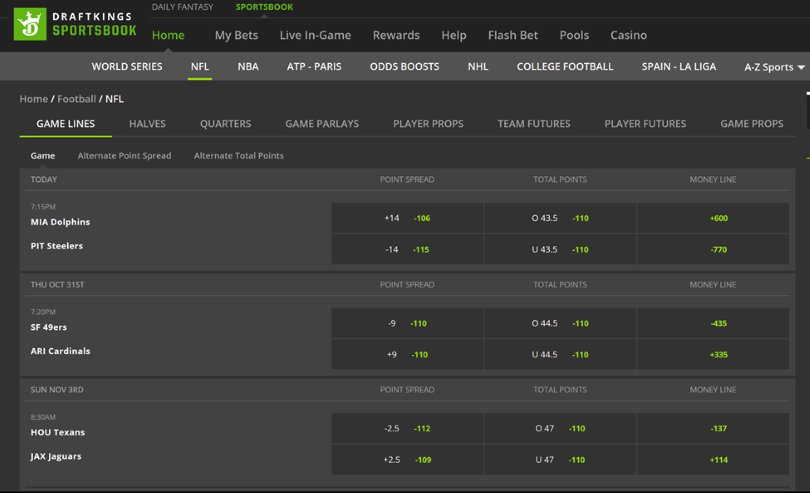Bet Texans -2.5 spread at -112

point(407,428)
